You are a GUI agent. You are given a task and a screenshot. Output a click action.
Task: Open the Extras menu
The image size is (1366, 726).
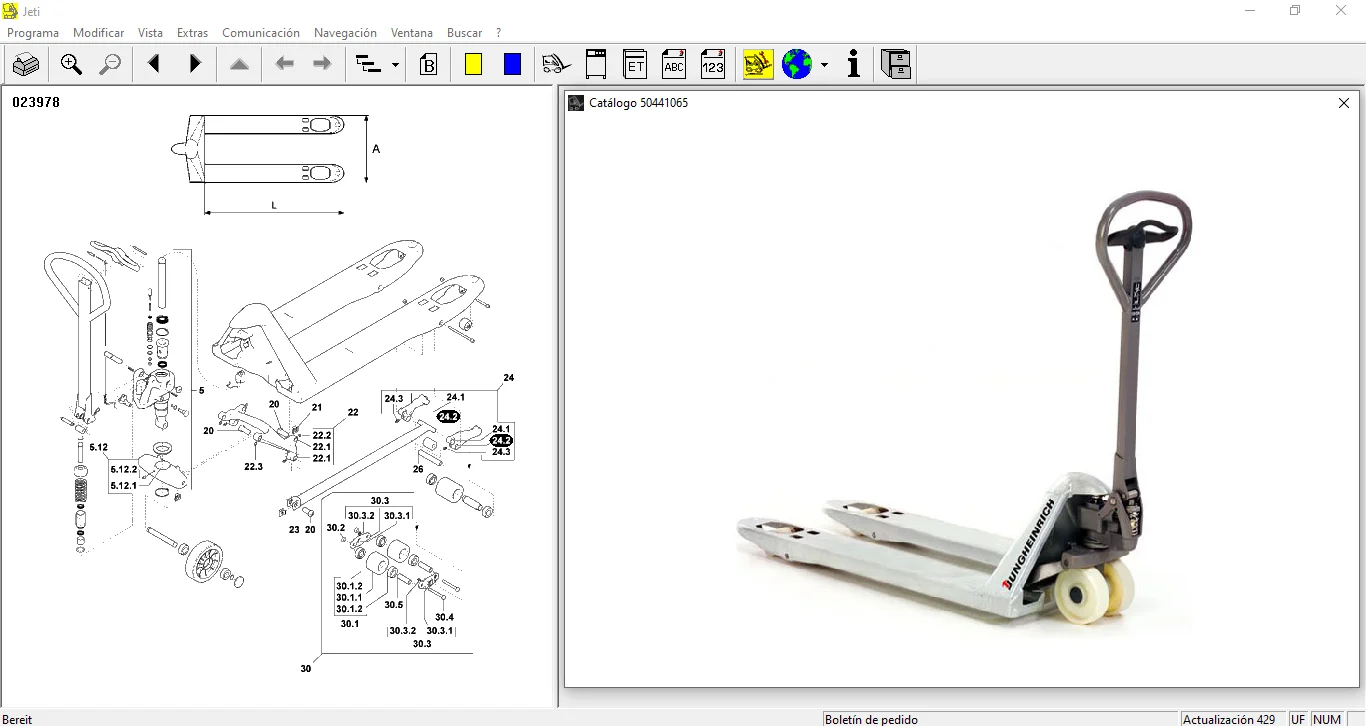192,33
